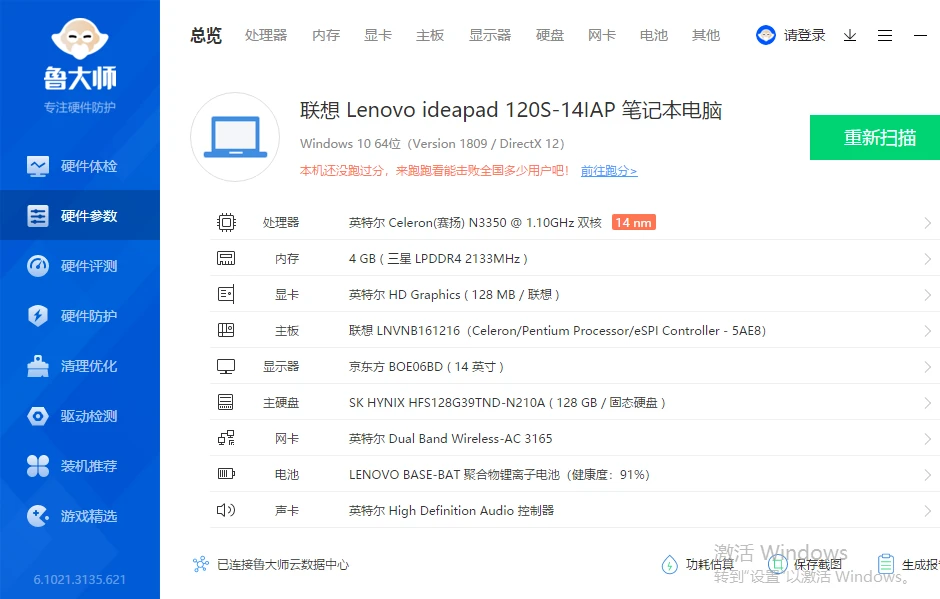Click the 保存截图 label
The image size is (940, 599).
[818, 564]
